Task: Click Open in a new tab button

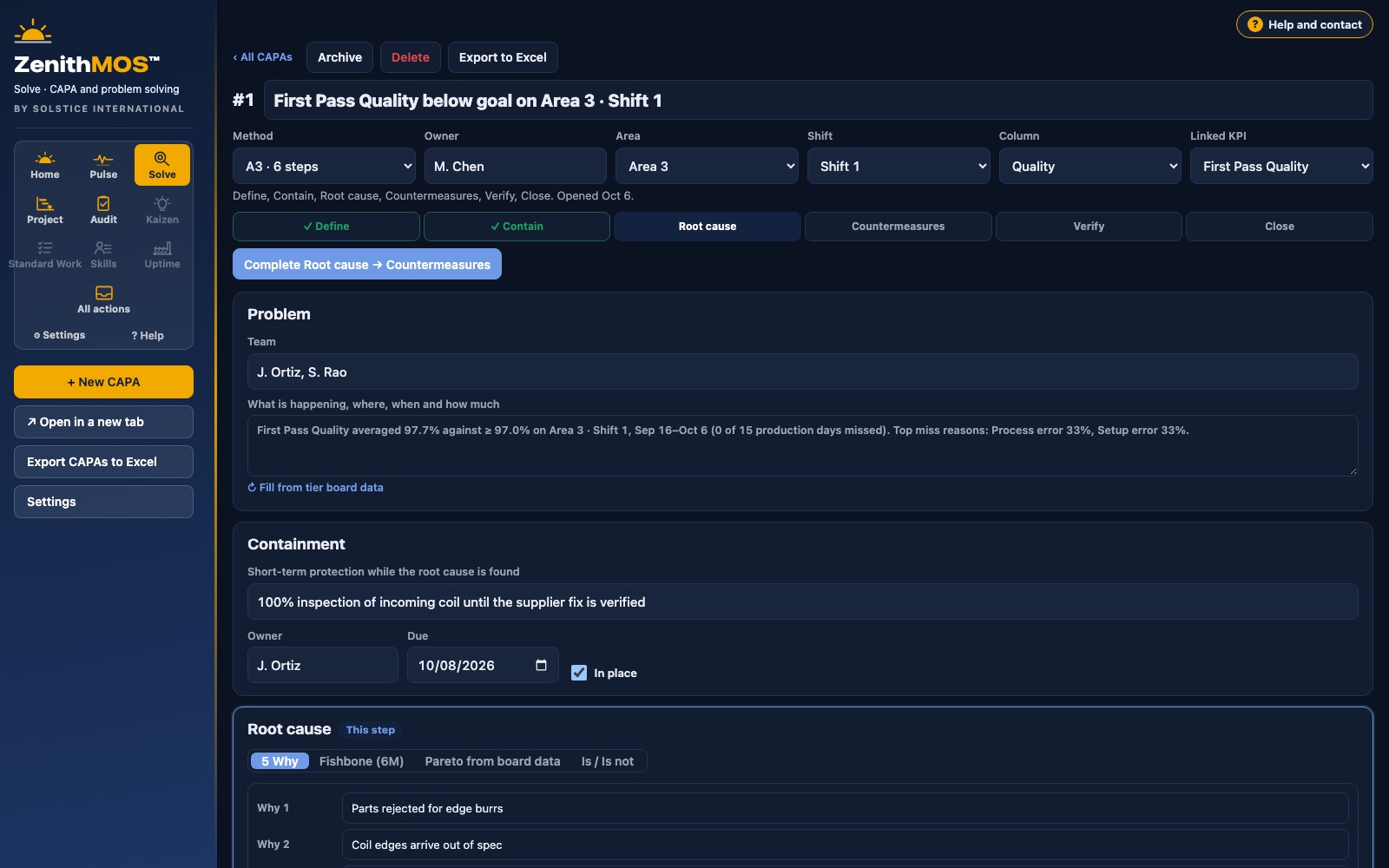Action: coord(103,422)
